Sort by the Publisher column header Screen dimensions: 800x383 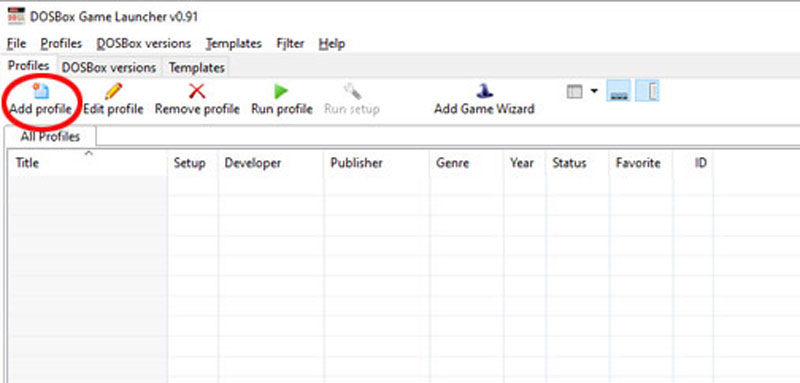point(377,163)
